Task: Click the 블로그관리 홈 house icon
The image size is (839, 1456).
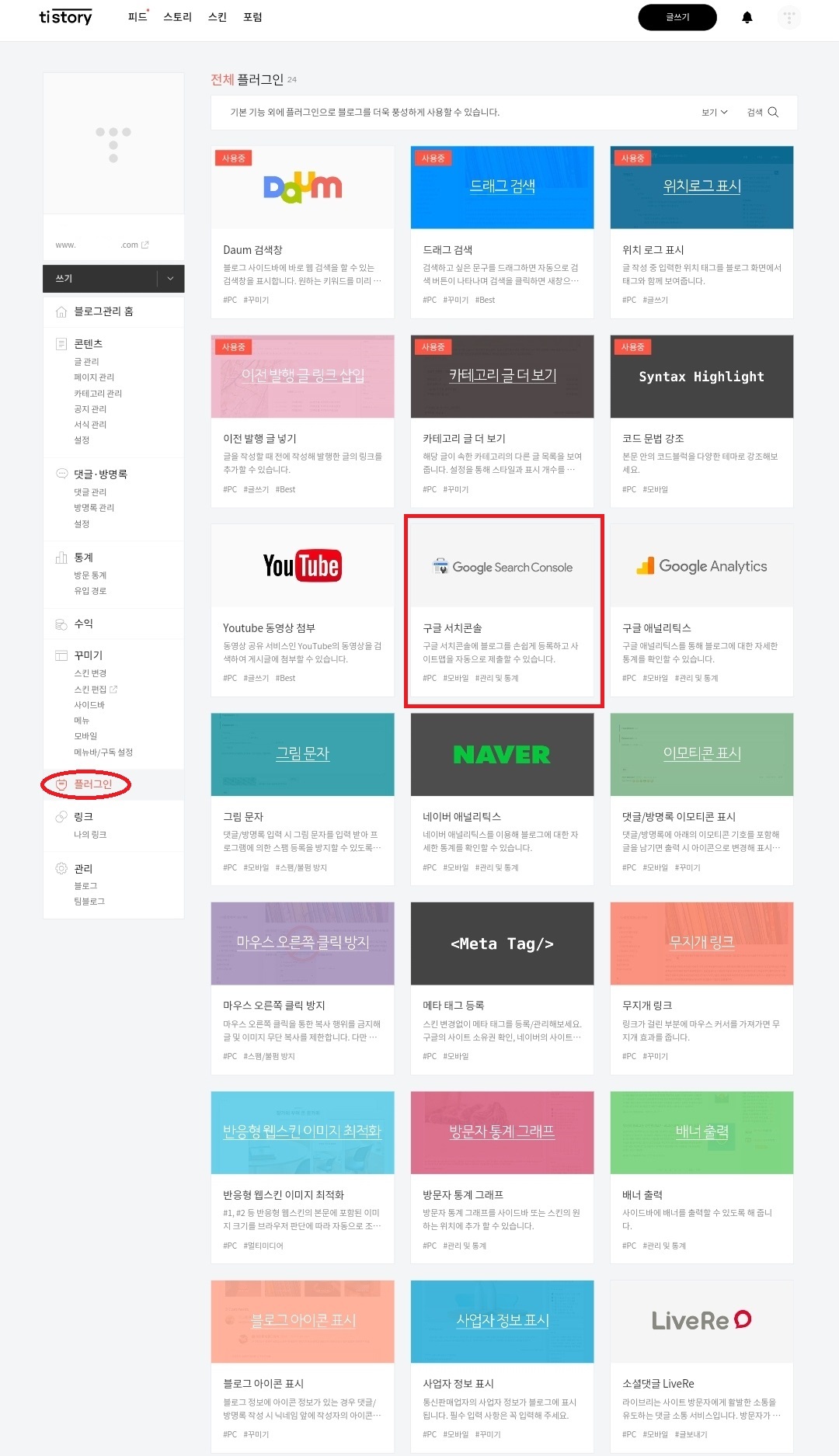Action: point(61,311)
